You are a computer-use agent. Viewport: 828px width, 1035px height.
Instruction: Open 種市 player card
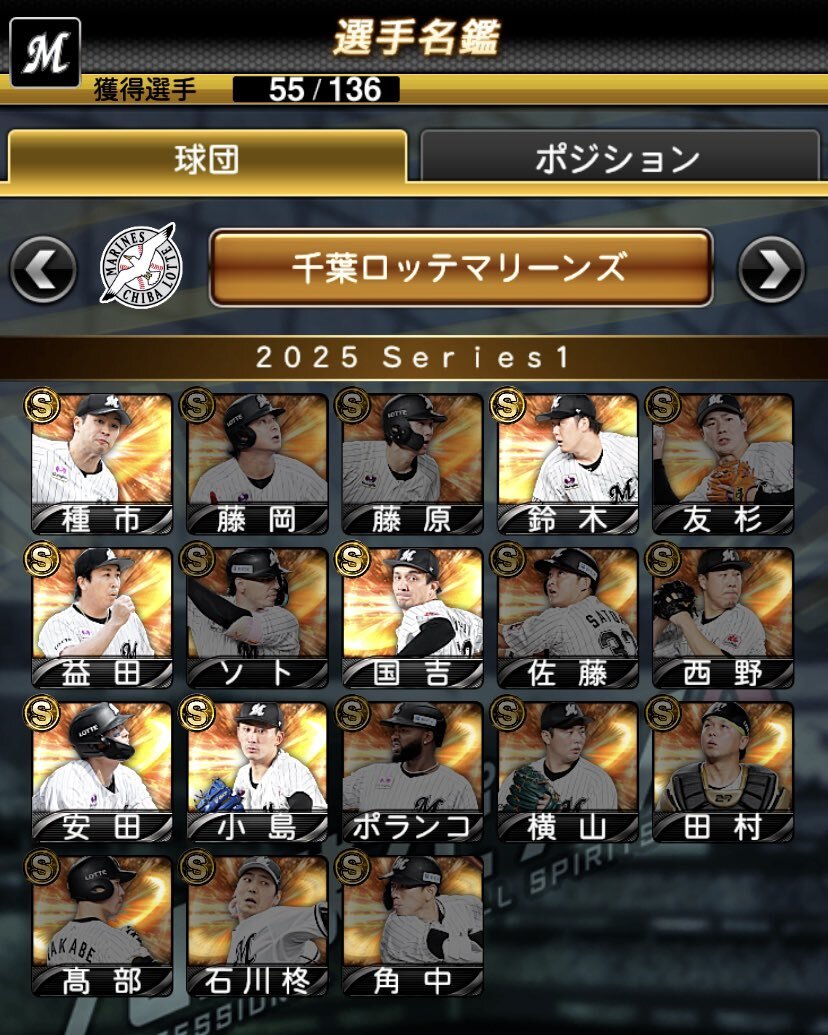point(102,463)
